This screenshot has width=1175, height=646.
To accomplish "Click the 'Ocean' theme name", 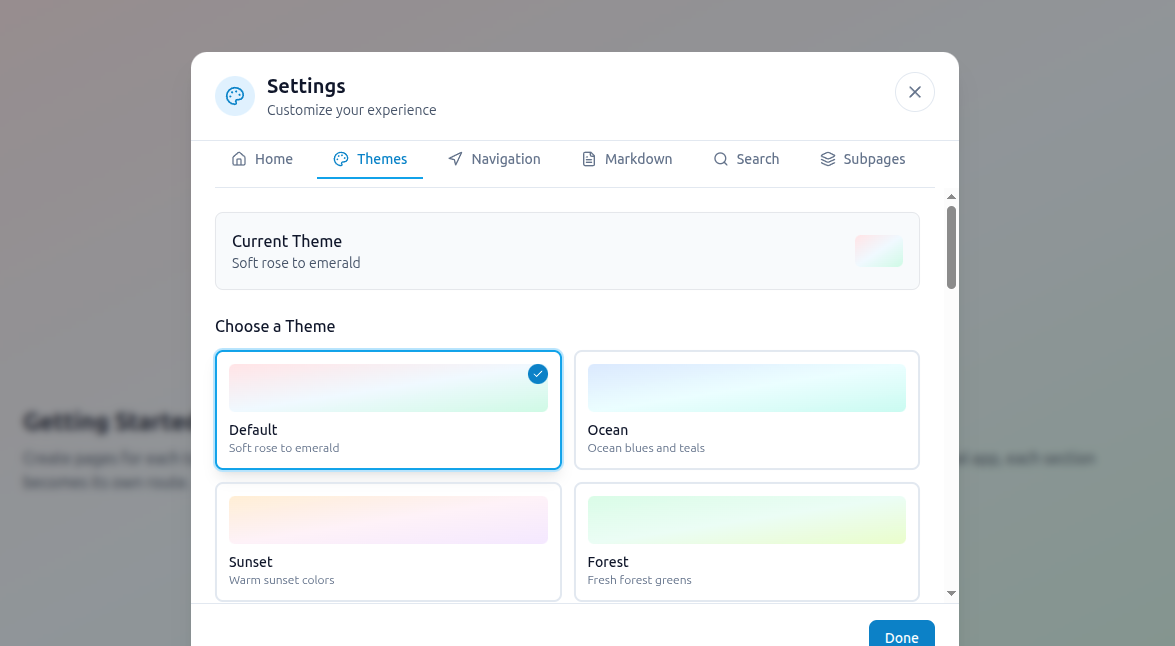I will click(x=608, y=430).
